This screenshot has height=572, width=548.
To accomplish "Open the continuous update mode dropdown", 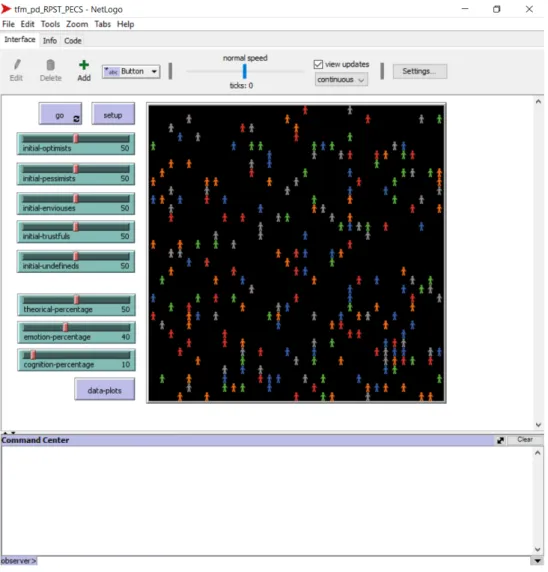I will click(341, 80).
